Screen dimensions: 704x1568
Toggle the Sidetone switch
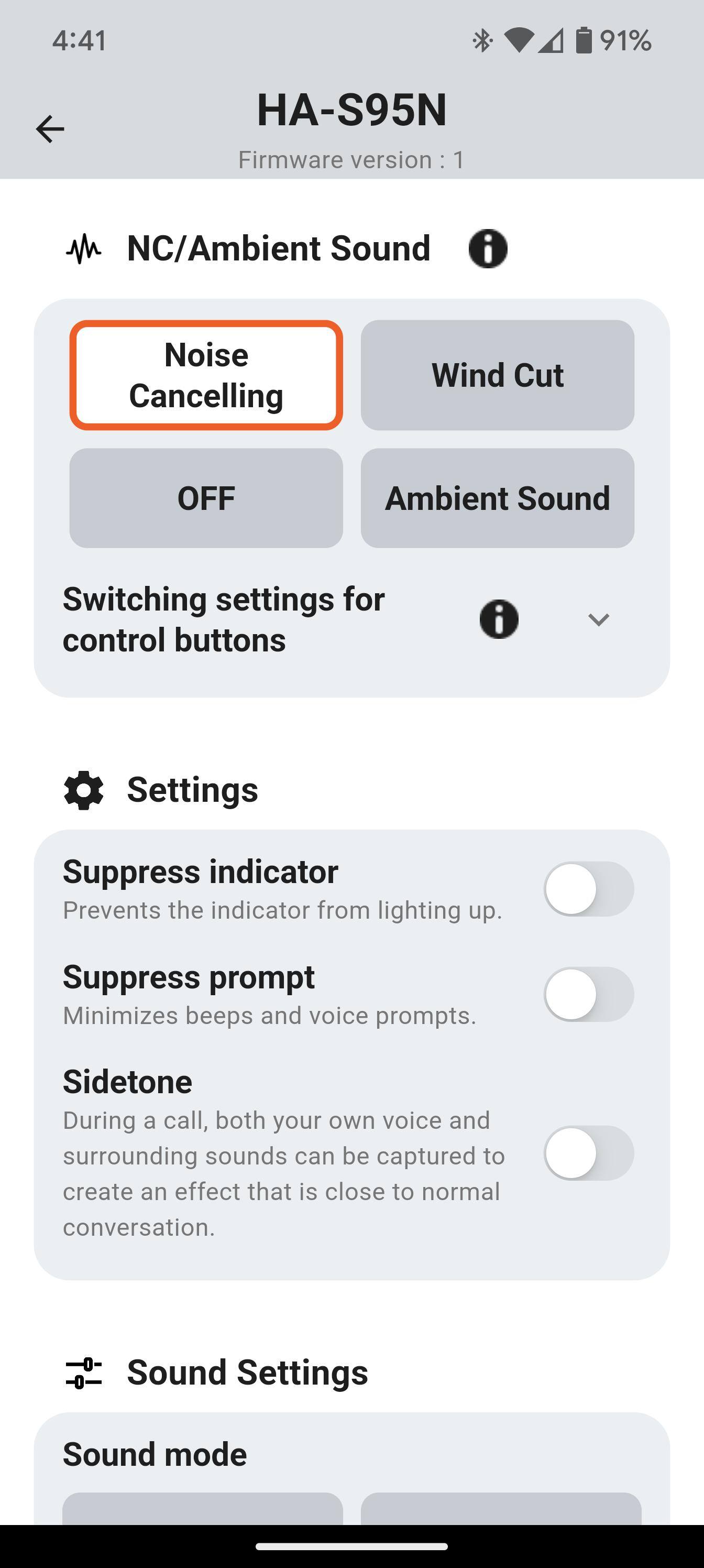coord(588,1153)
